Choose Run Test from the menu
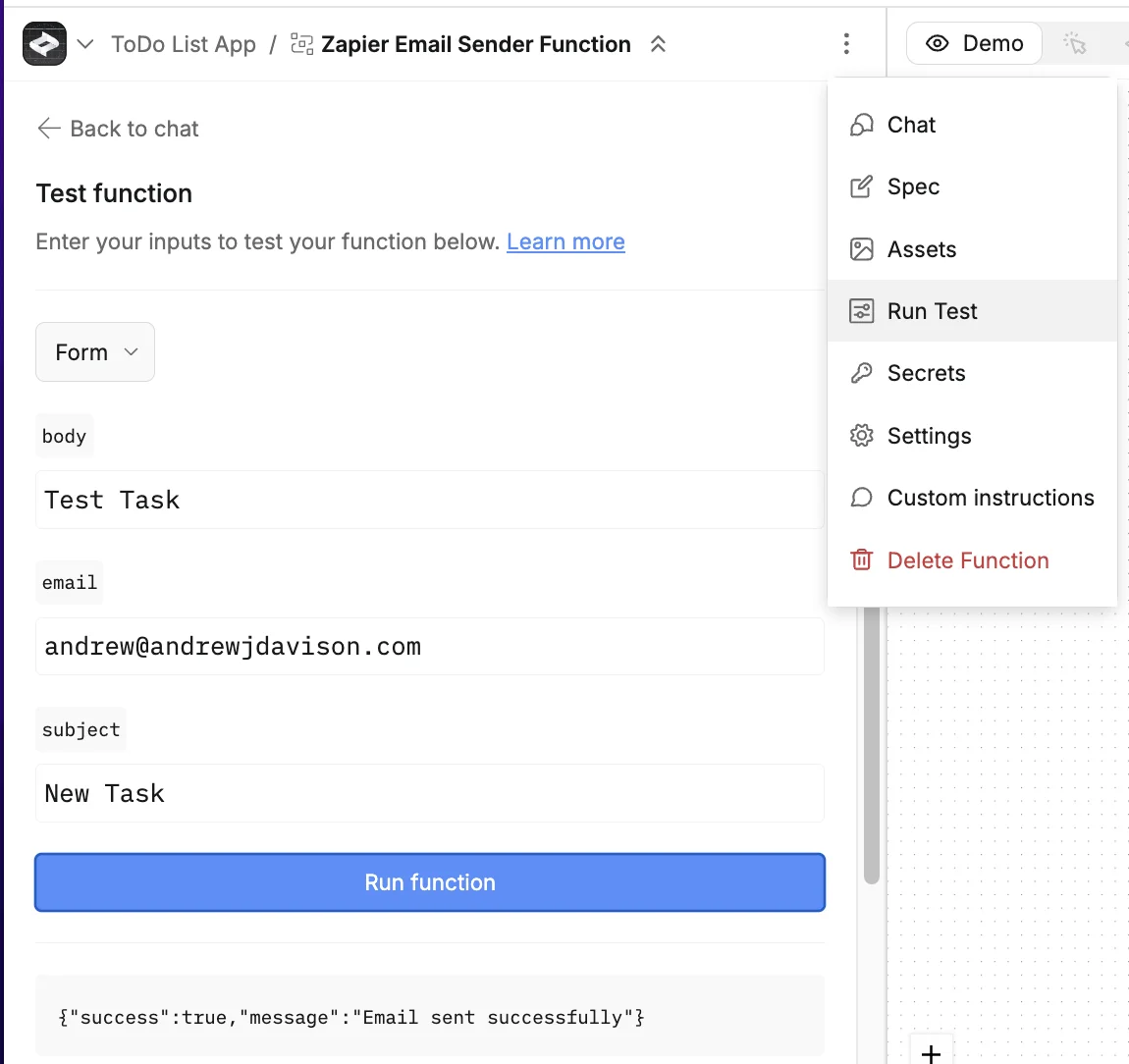1129x1064 pixels. 972,311
